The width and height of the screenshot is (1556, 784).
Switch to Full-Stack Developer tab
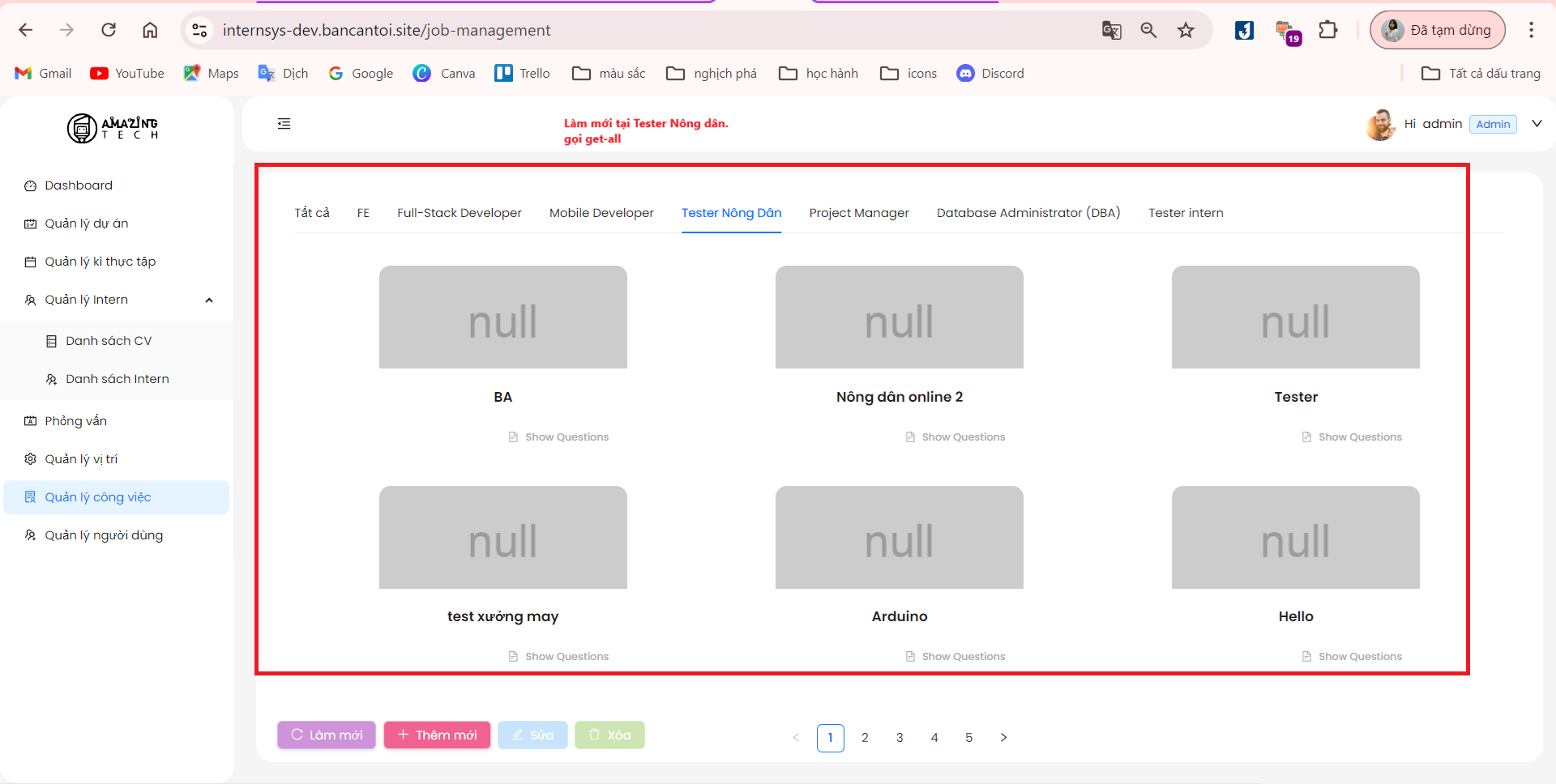(x=459, y=213)
